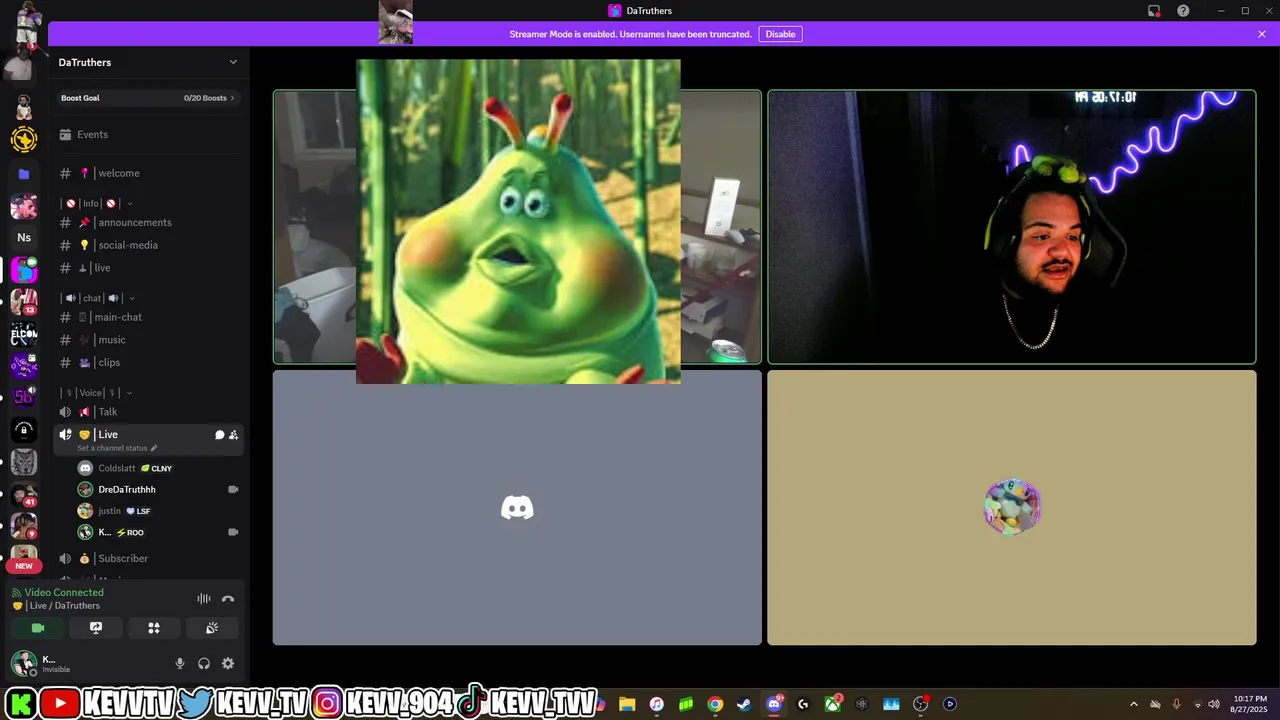Join the Talk voice channel

tap(148, 412)
